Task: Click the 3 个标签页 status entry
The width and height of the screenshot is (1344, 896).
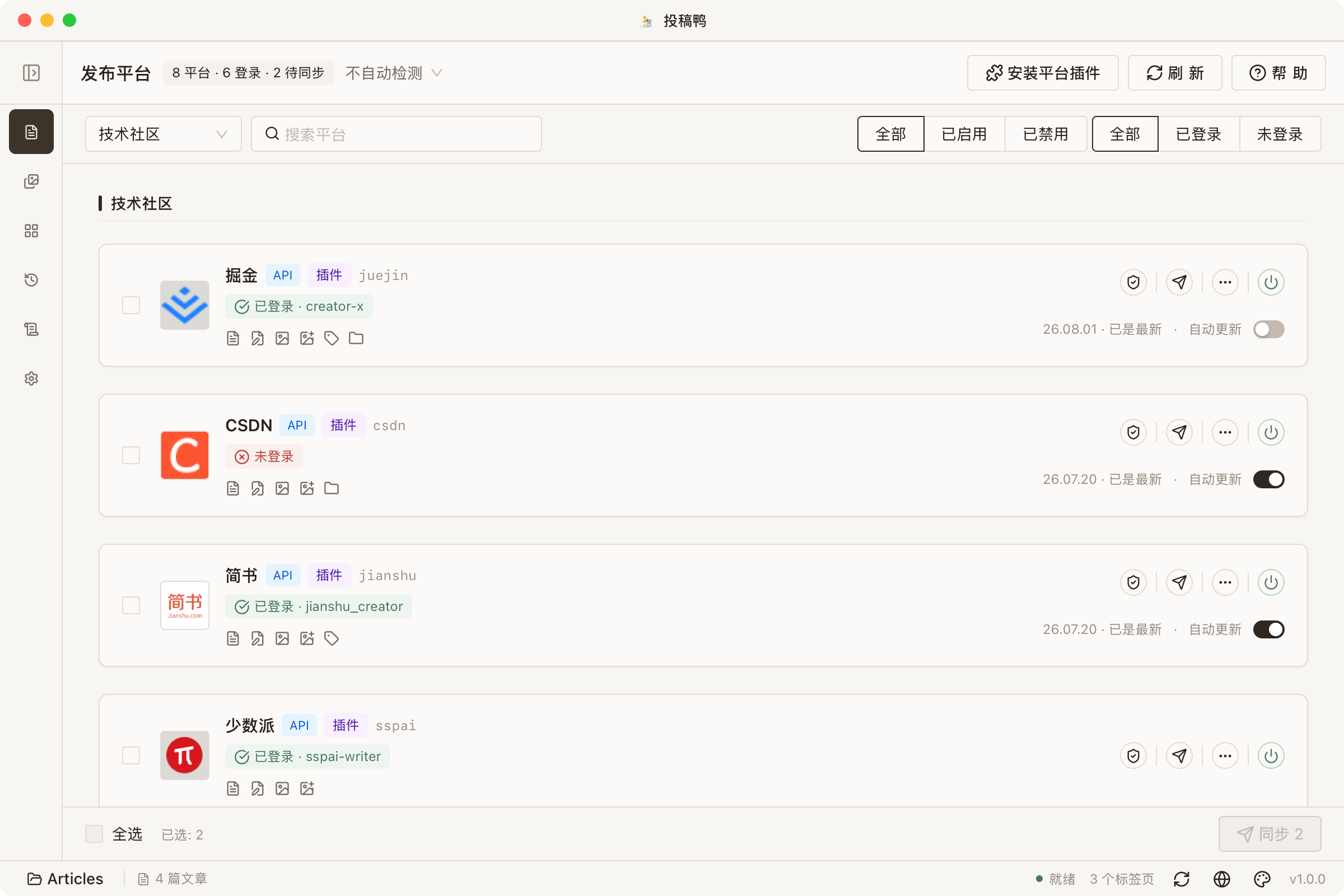Action: click(x=1122, y=879)
